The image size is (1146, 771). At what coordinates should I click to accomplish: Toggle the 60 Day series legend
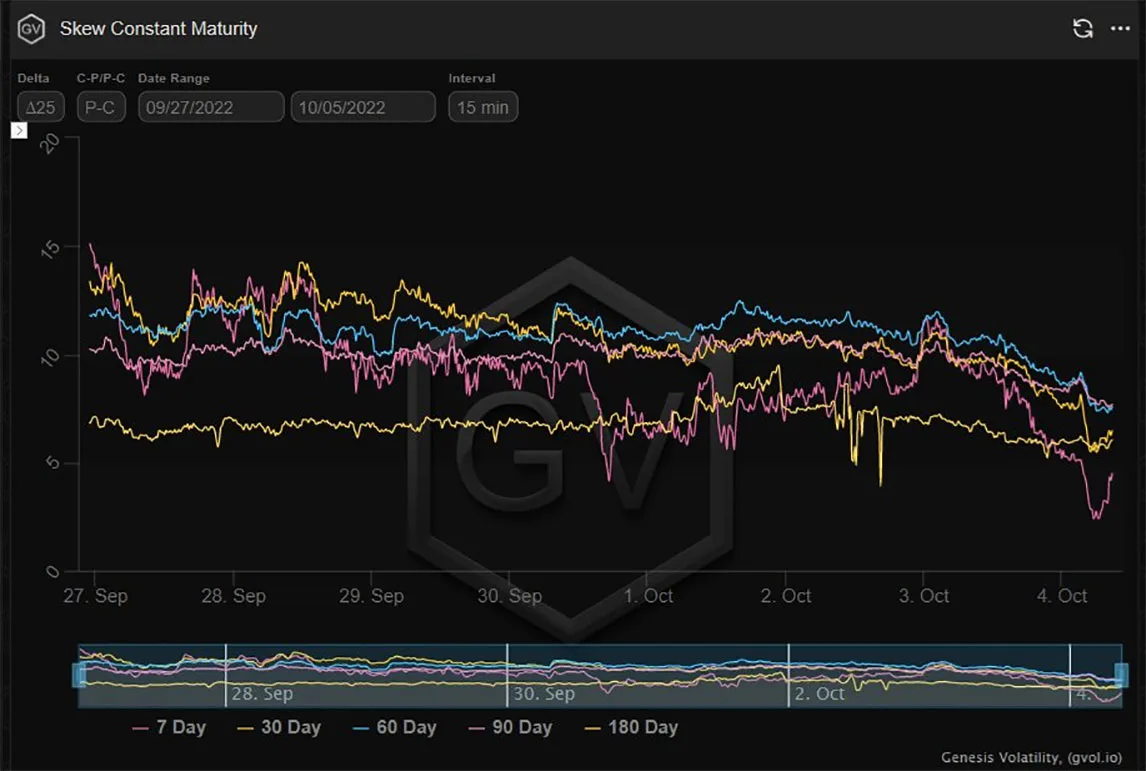click(x=395, y=727)
